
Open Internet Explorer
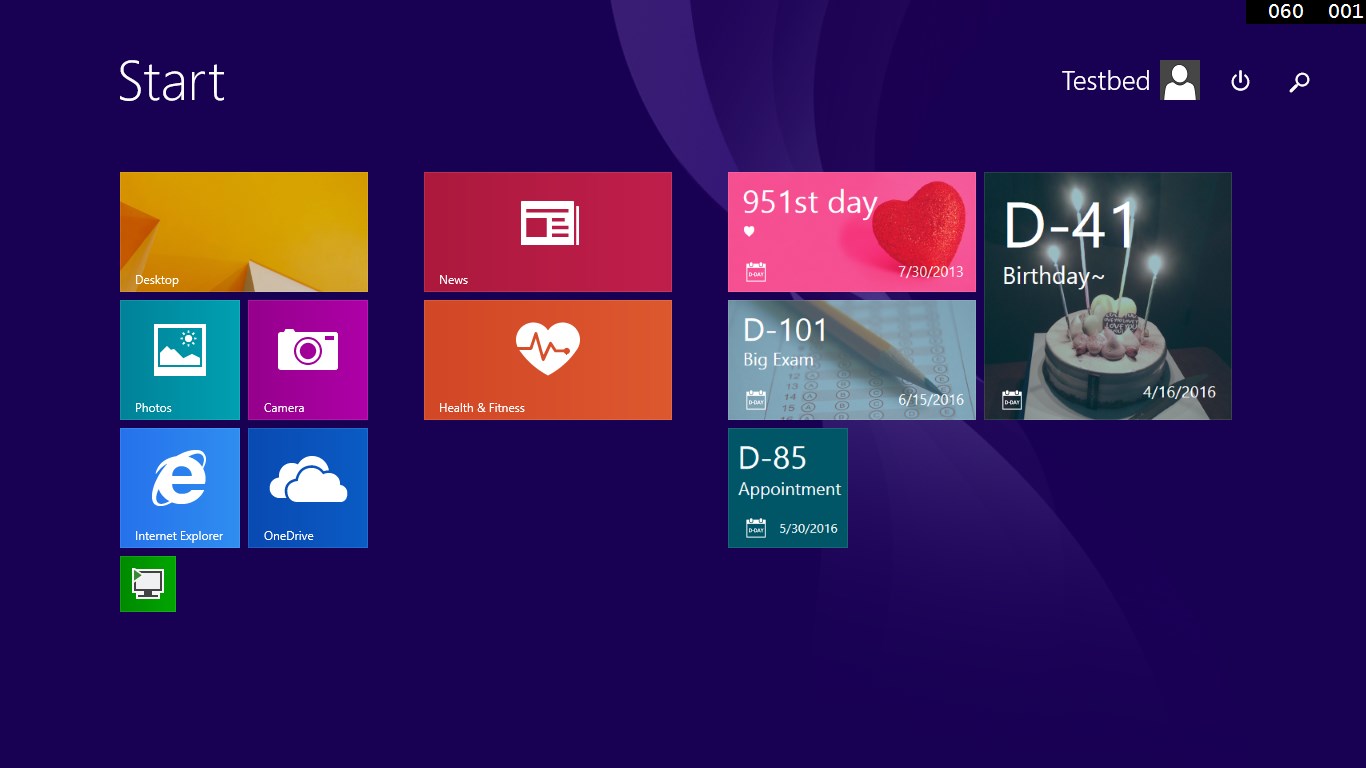(x=180, y=488)
